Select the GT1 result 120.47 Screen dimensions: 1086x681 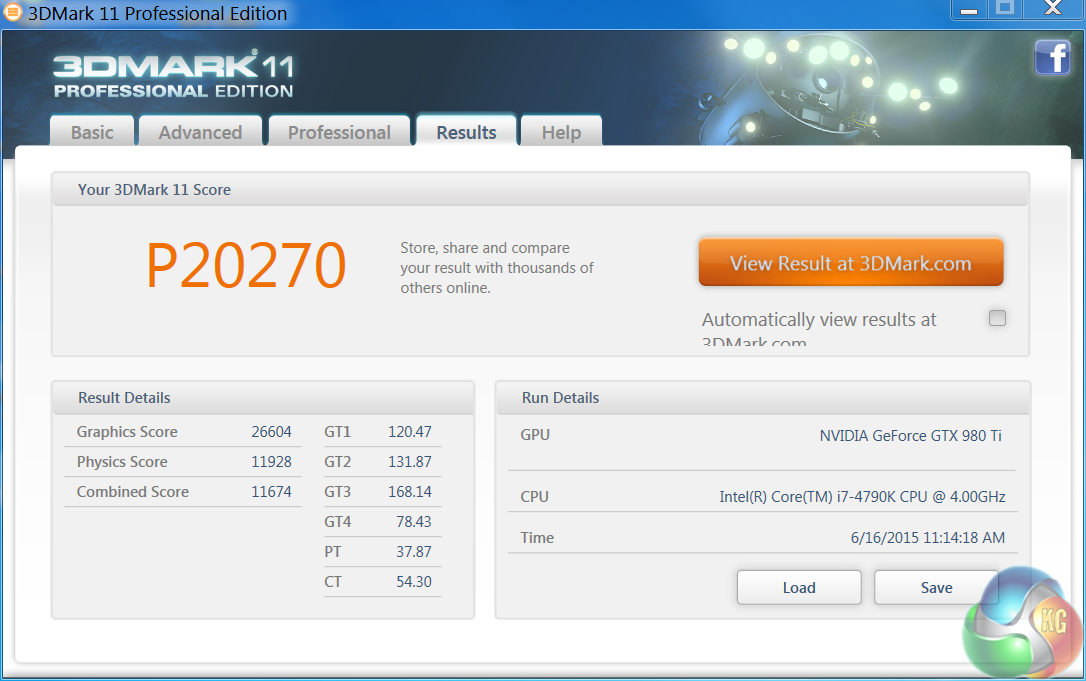(x=409, y=432)
